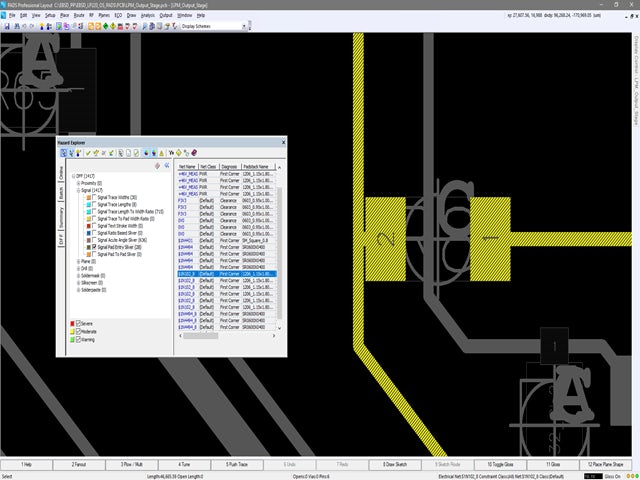
Task: Click the pink eraser icon above hazard tree
Action: [x=157, y=164]
